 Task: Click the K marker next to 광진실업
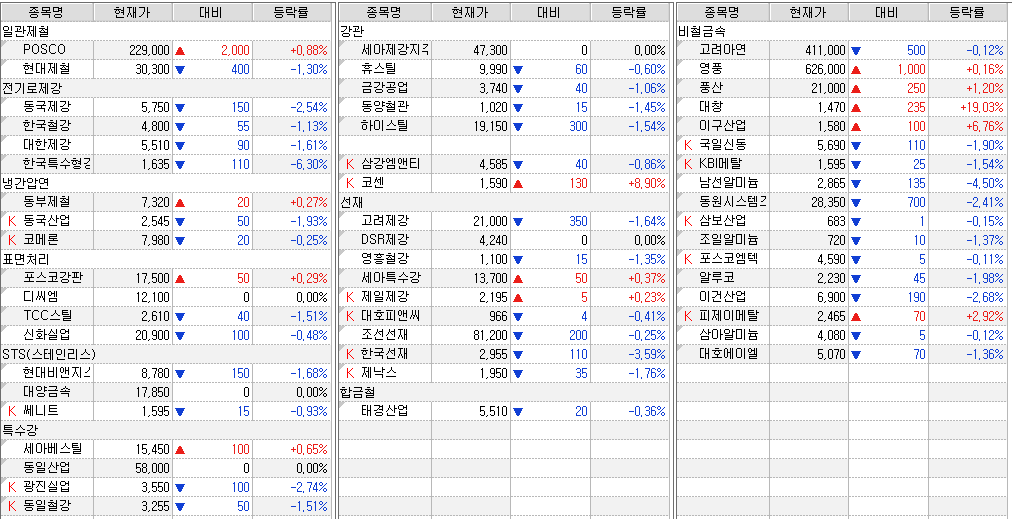click(x=12, y=487)
